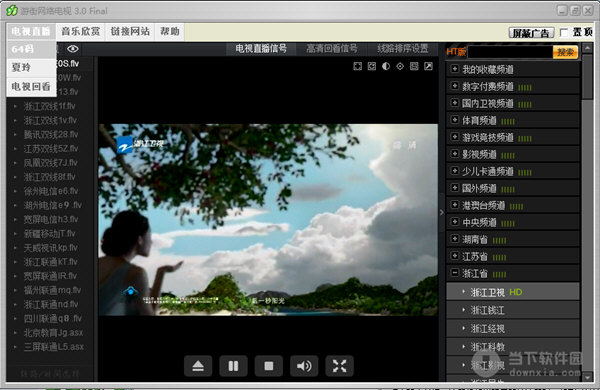This screenshot has width=600, height=390.
Task: Click the orange 搜索 button
Action: pos(565,52)
